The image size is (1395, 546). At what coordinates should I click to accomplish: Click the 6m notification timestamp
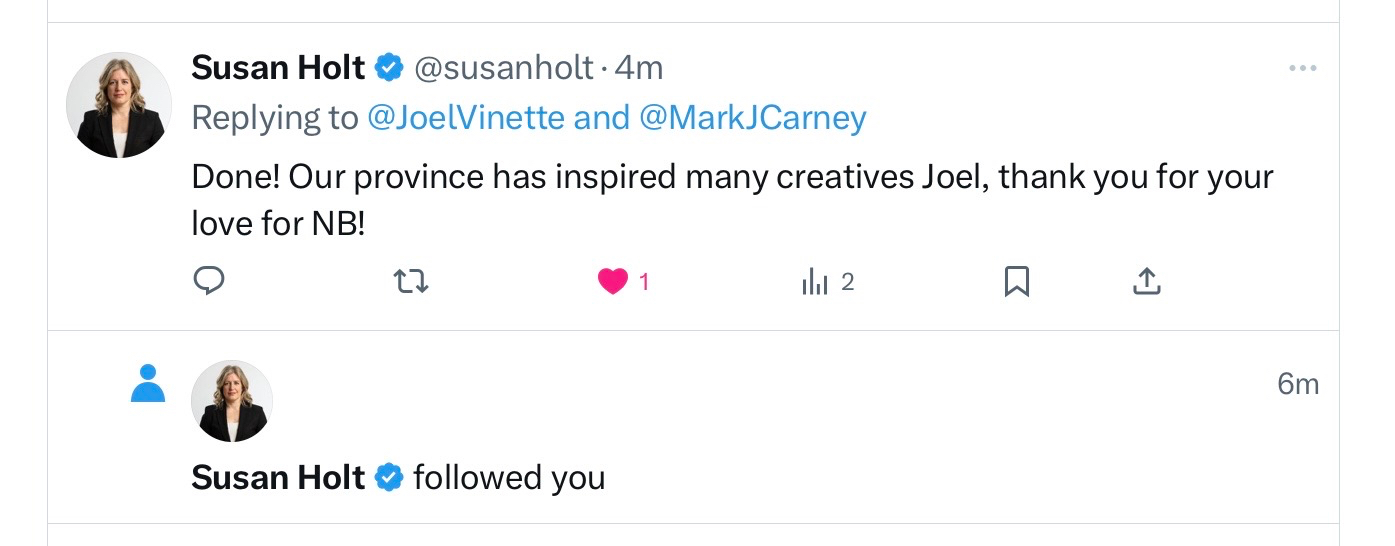(x=1298, y=384)
